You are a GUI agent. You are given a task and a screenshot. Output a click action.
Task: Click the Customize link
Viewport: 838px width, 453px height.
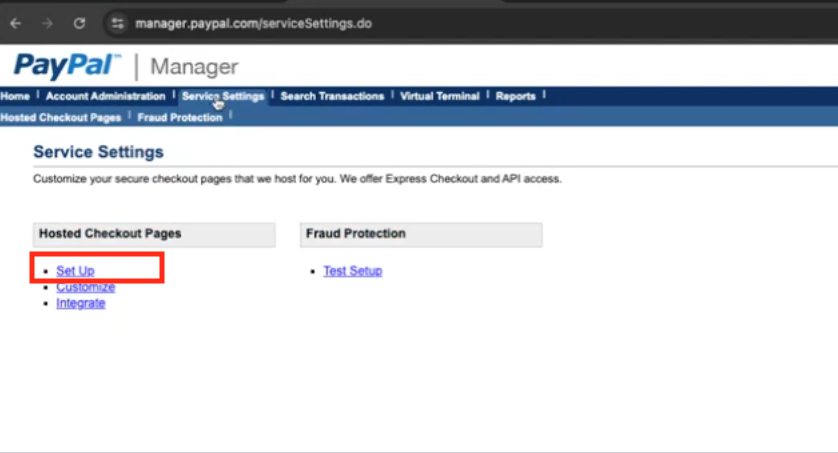click(86, 287)
